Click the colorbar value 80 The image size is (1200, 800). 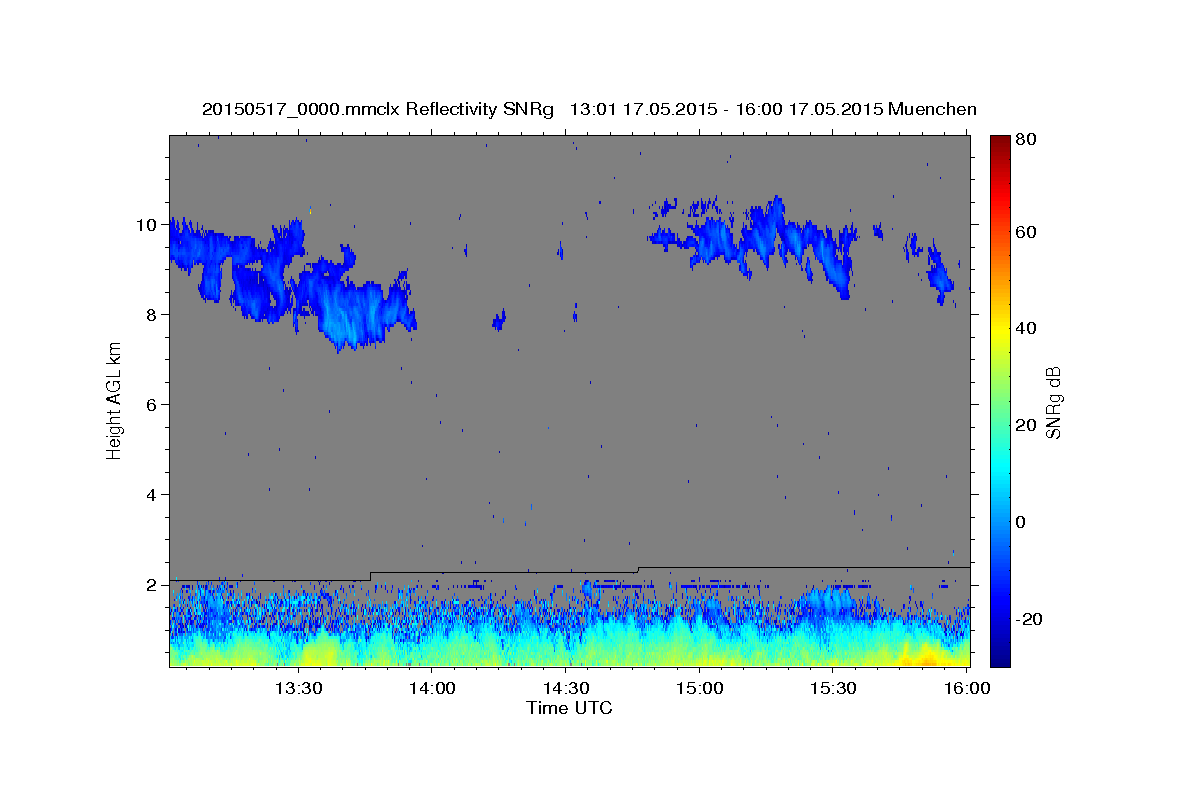(x=1027, y=140)
